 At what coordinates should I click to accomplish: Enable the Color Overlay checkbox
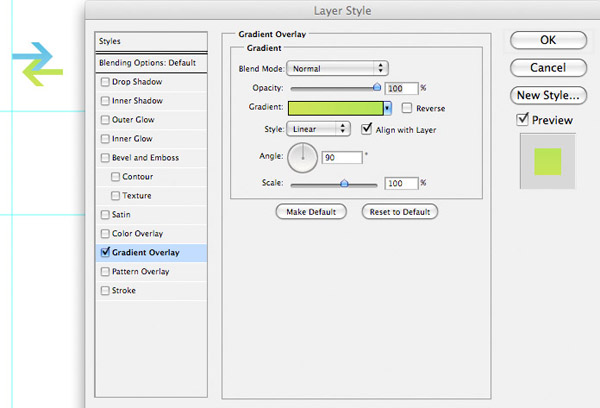105,233
